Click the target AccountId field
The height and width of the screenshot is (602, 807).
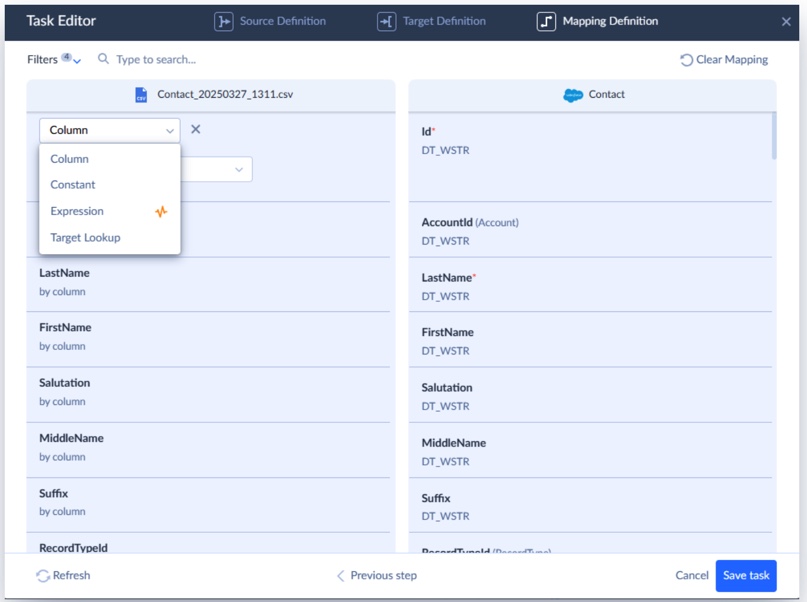coord(590,229)
